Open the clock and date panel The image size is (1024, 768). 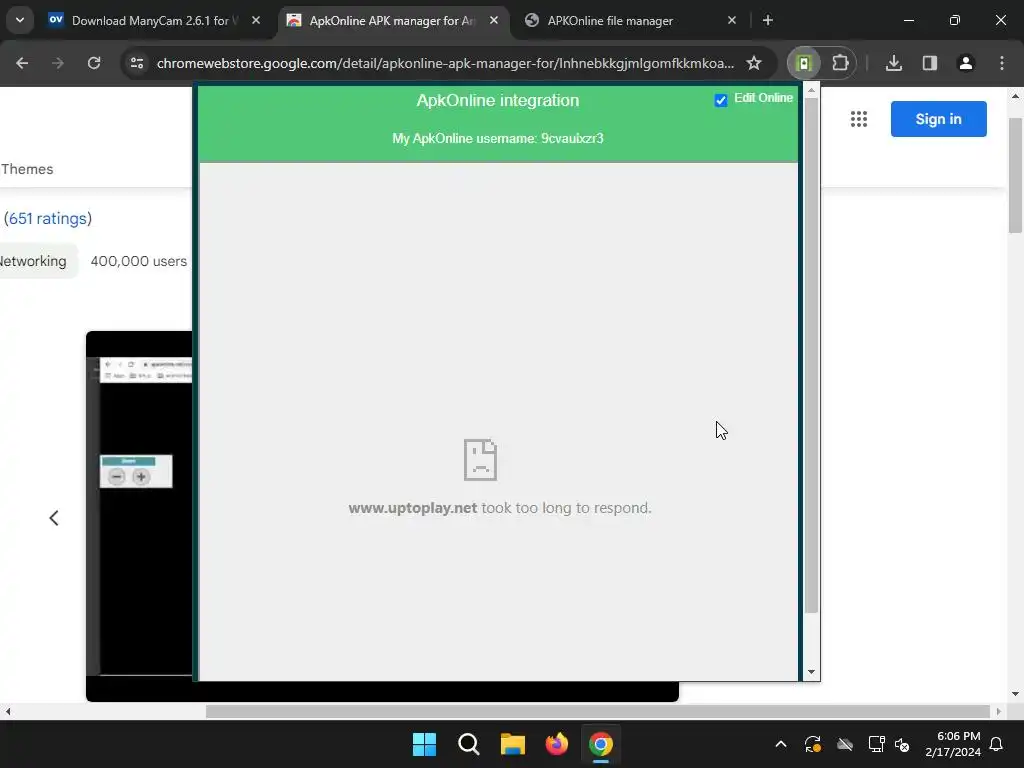[x=953, y=744]
